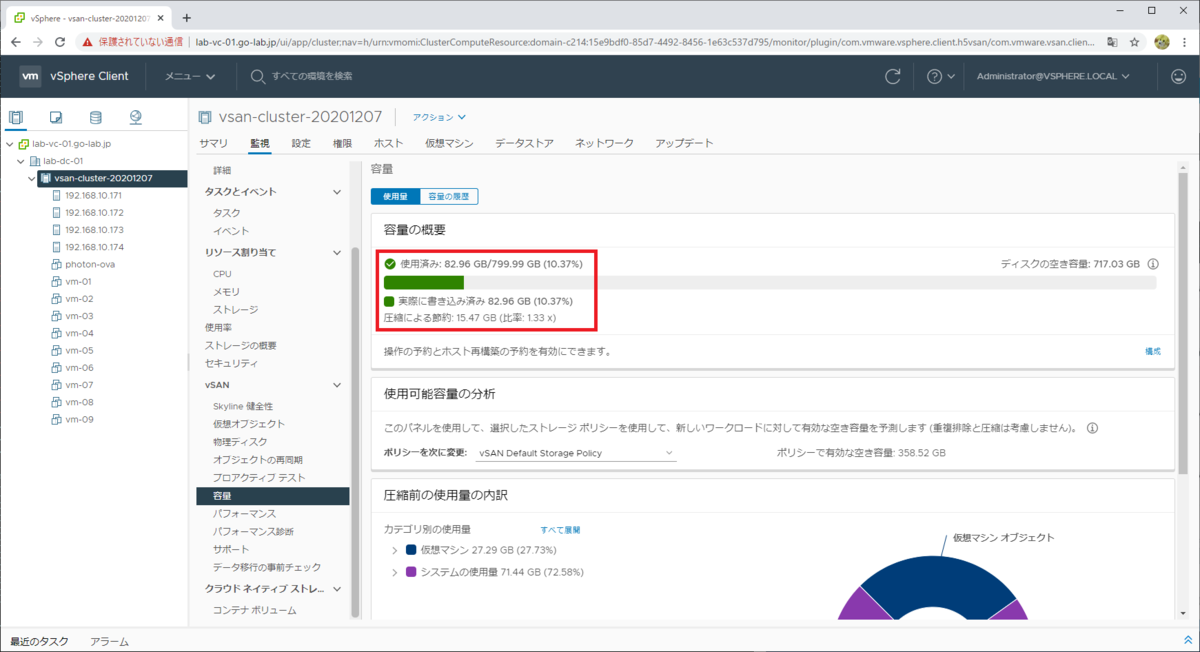
Task: Collapse the クラウド ネイティブ ストレージ section
Action: click(336, 589)
